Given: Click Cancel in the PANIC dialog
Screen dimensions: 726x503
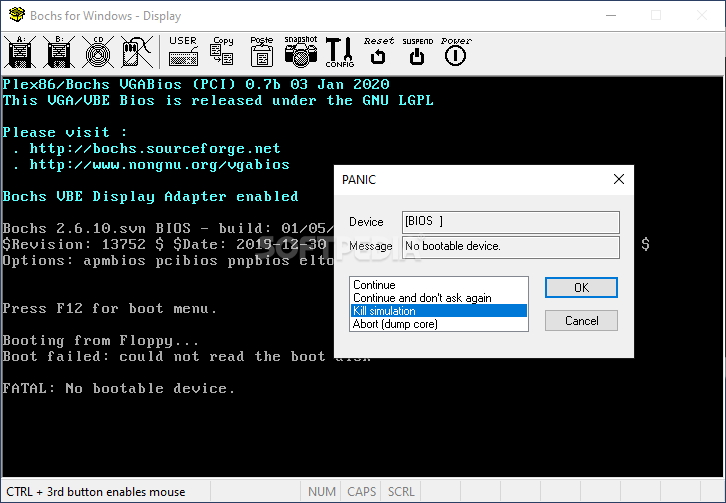Looking at the screenshot, I should 581,321.
